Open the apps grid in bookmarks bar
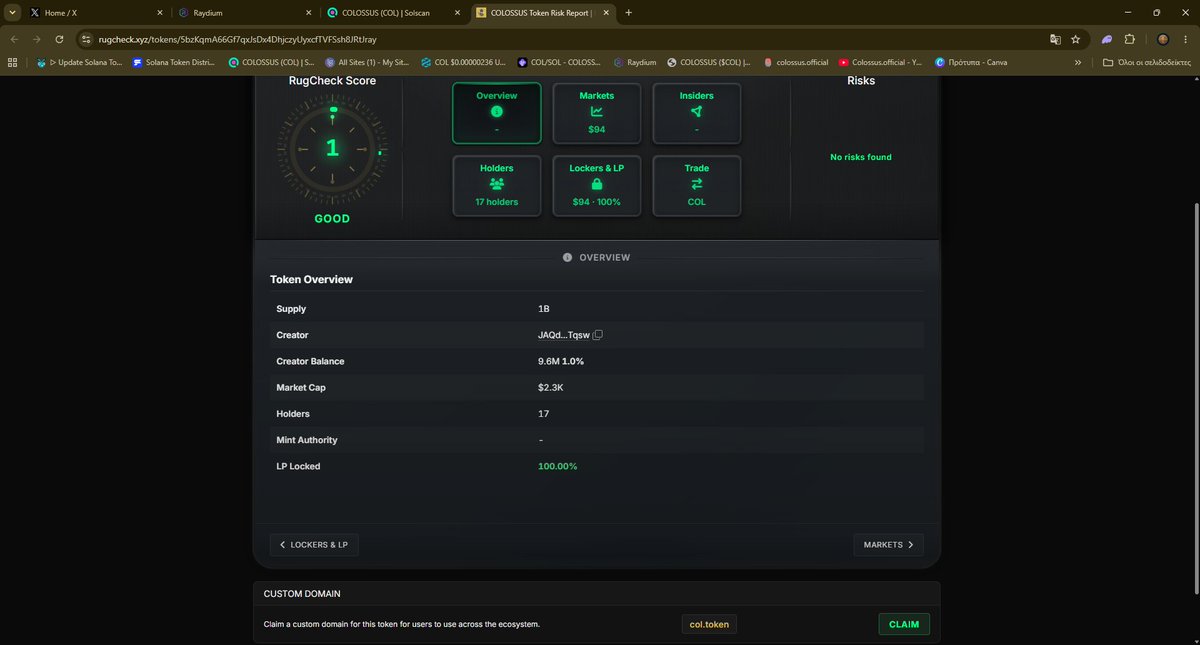This screenshot has width=1200, height=645. point(13,62)
